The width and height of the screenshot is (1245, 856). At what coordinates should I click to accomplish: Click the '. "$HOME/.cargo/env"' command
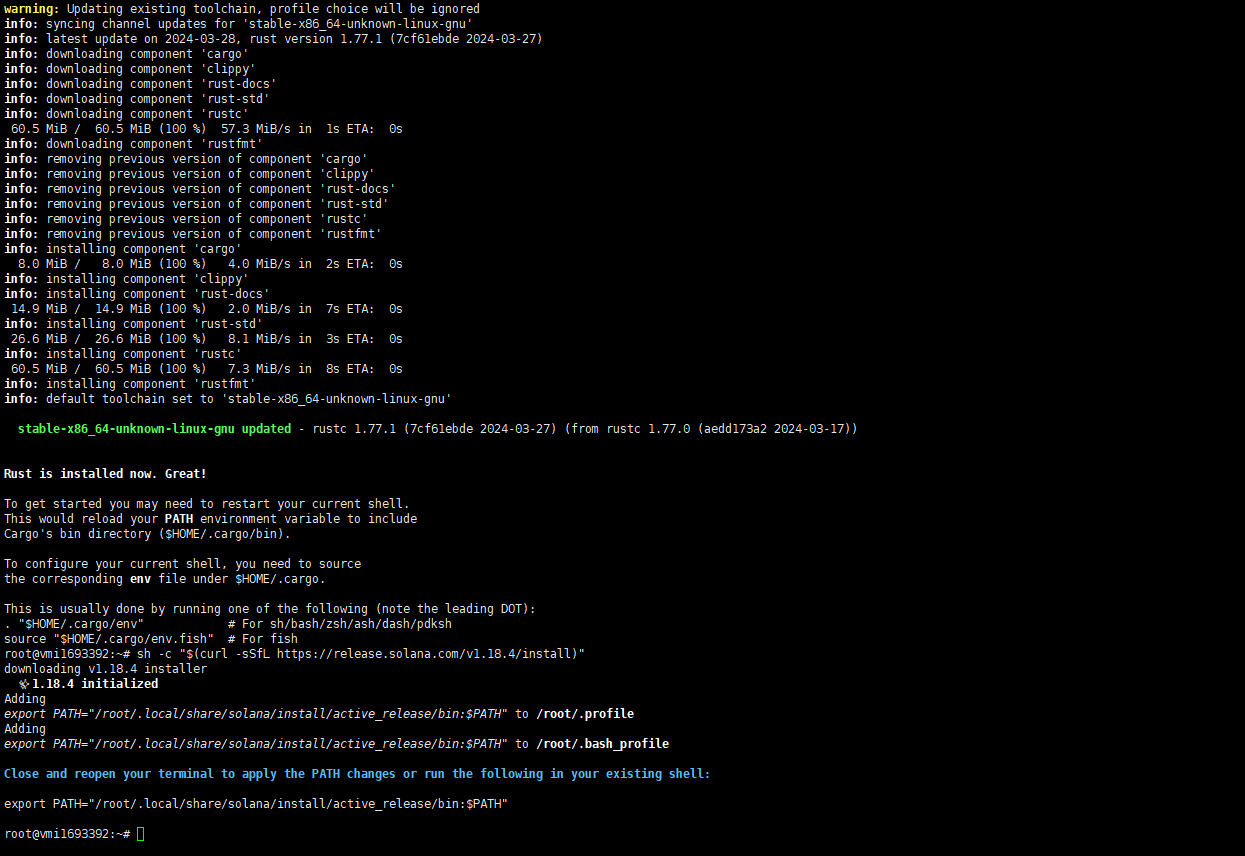coord(74,624)
